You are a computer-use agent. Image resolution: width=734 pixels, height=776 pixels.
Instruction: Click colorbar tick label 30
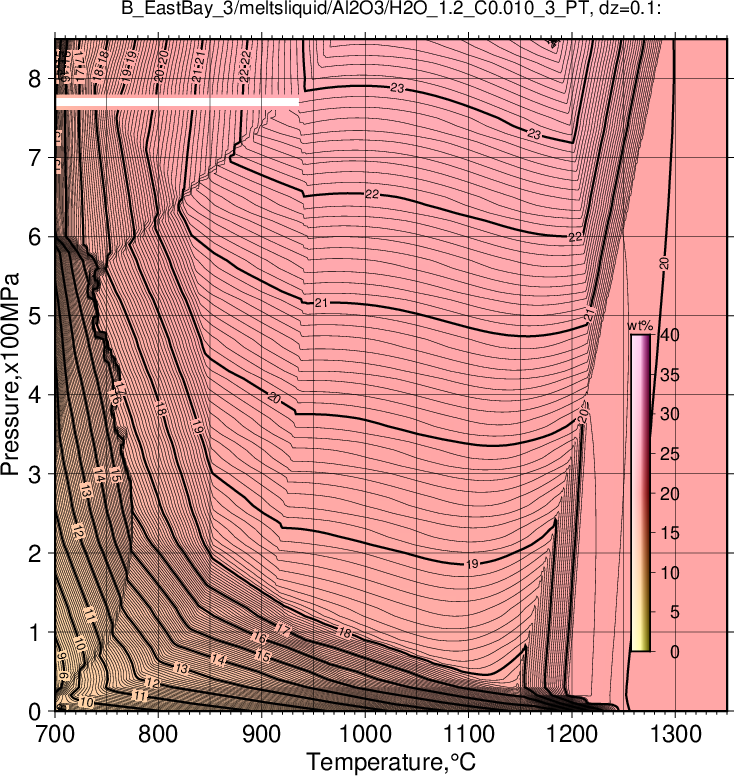tap(670, 414)
